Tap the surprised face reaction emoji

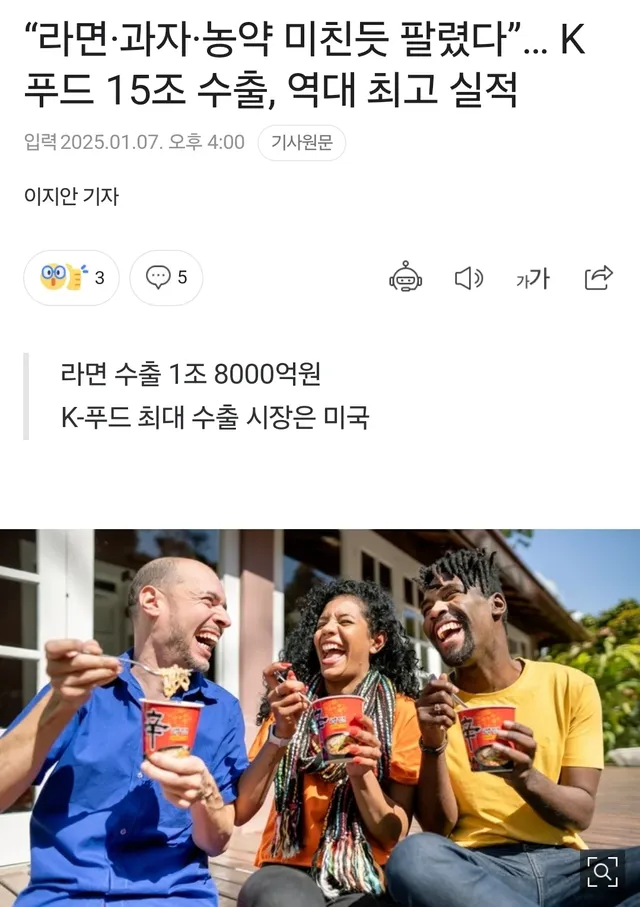pyautogui.click(x=52, y=276)
